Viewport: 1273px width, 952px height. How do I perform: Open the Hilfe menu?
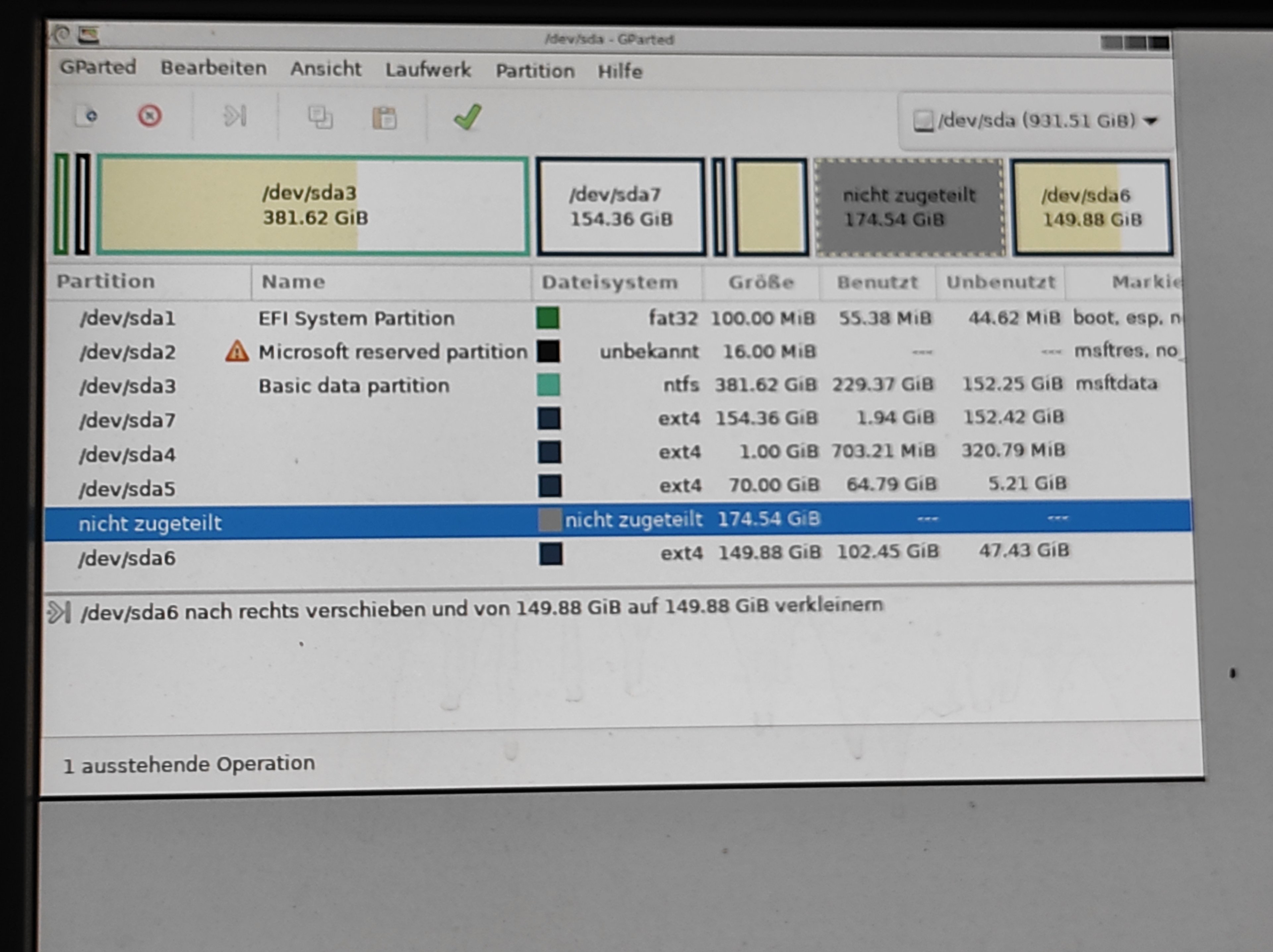point(620,71)
